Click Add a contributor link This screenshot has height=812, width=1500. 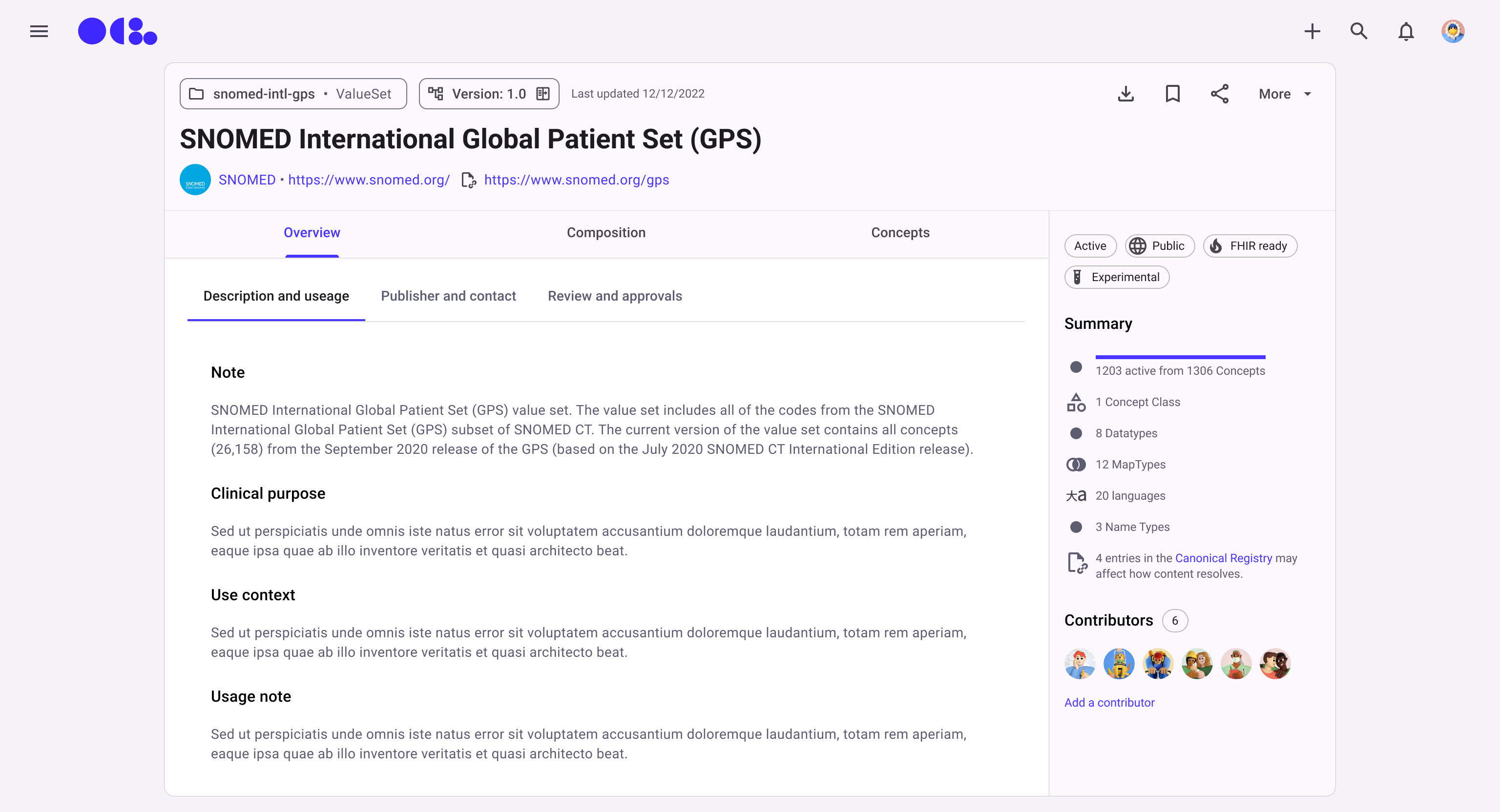click(x=1109, y=702)
